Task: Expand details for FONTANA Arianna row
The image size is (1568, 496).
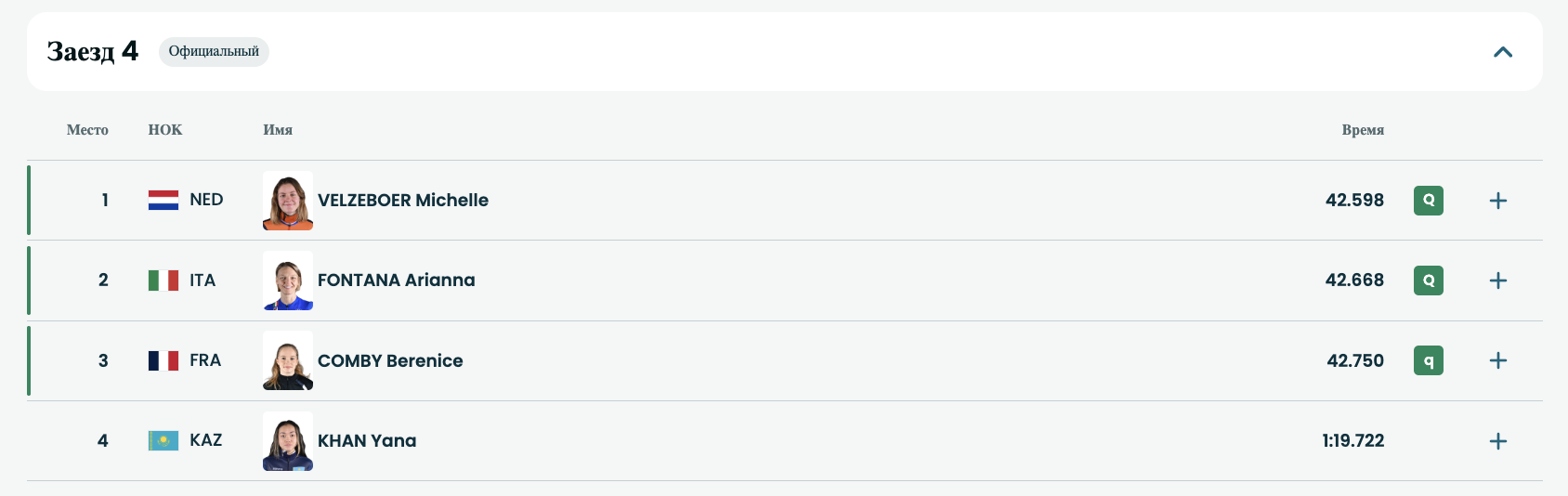Action: [x=1497, y=281]
